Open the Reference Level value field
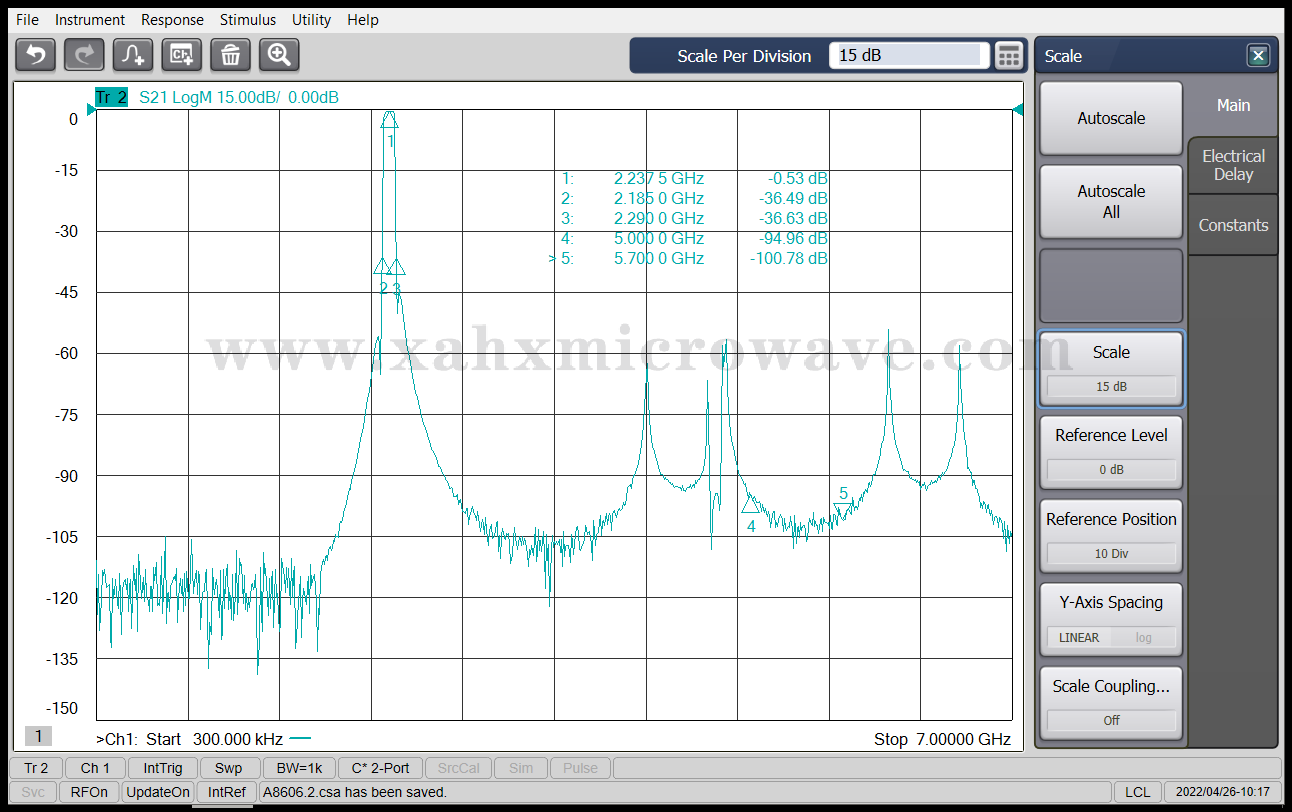Screen dimensions: 1292x812 pos(1111,469)
